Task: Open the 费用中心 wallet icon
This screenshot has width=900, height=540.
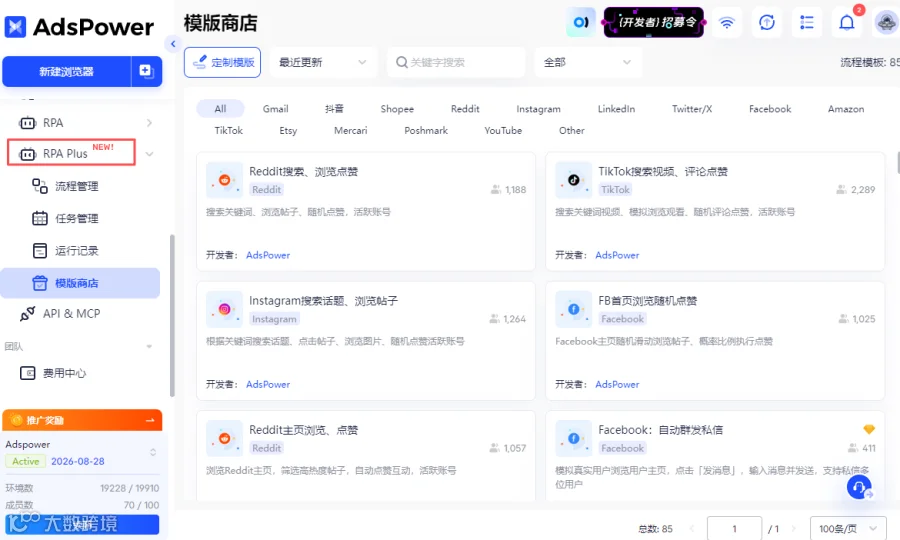Action: click(28, 373)
